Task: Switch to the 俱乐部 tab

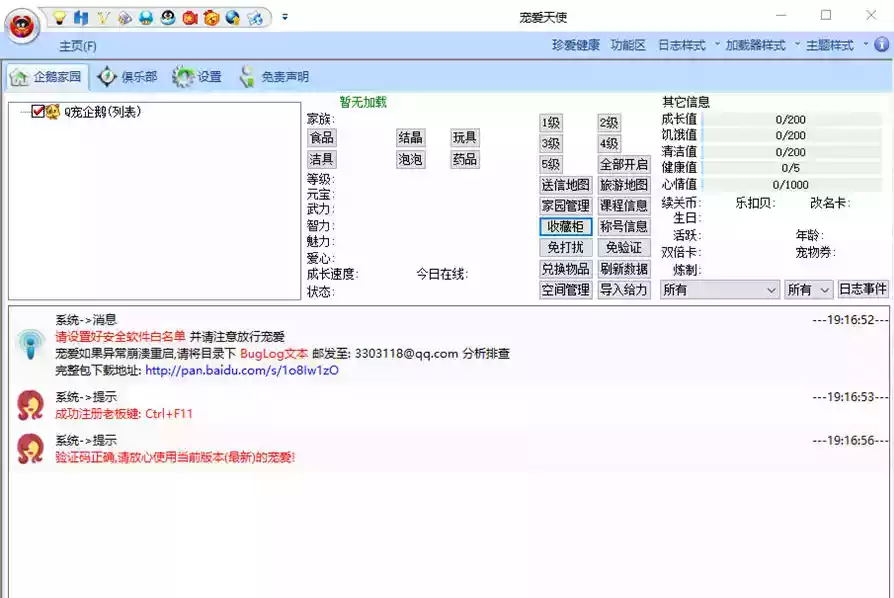Action: [128, 76]
